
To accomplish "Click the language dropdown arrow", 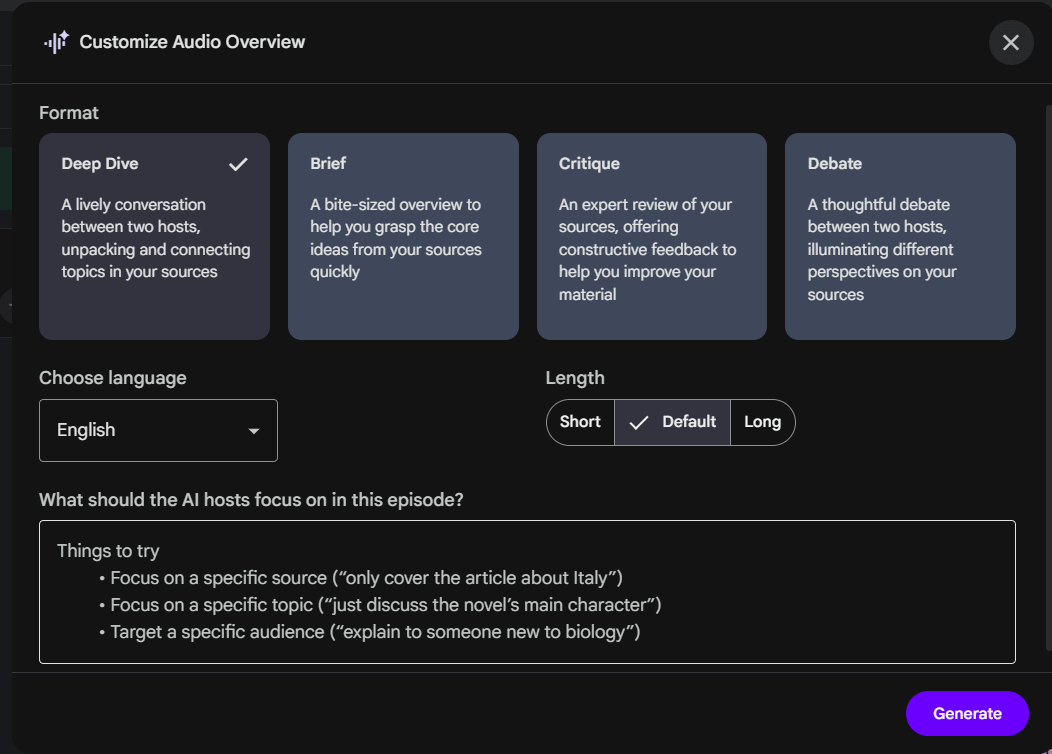I will (x=254, y=431).
